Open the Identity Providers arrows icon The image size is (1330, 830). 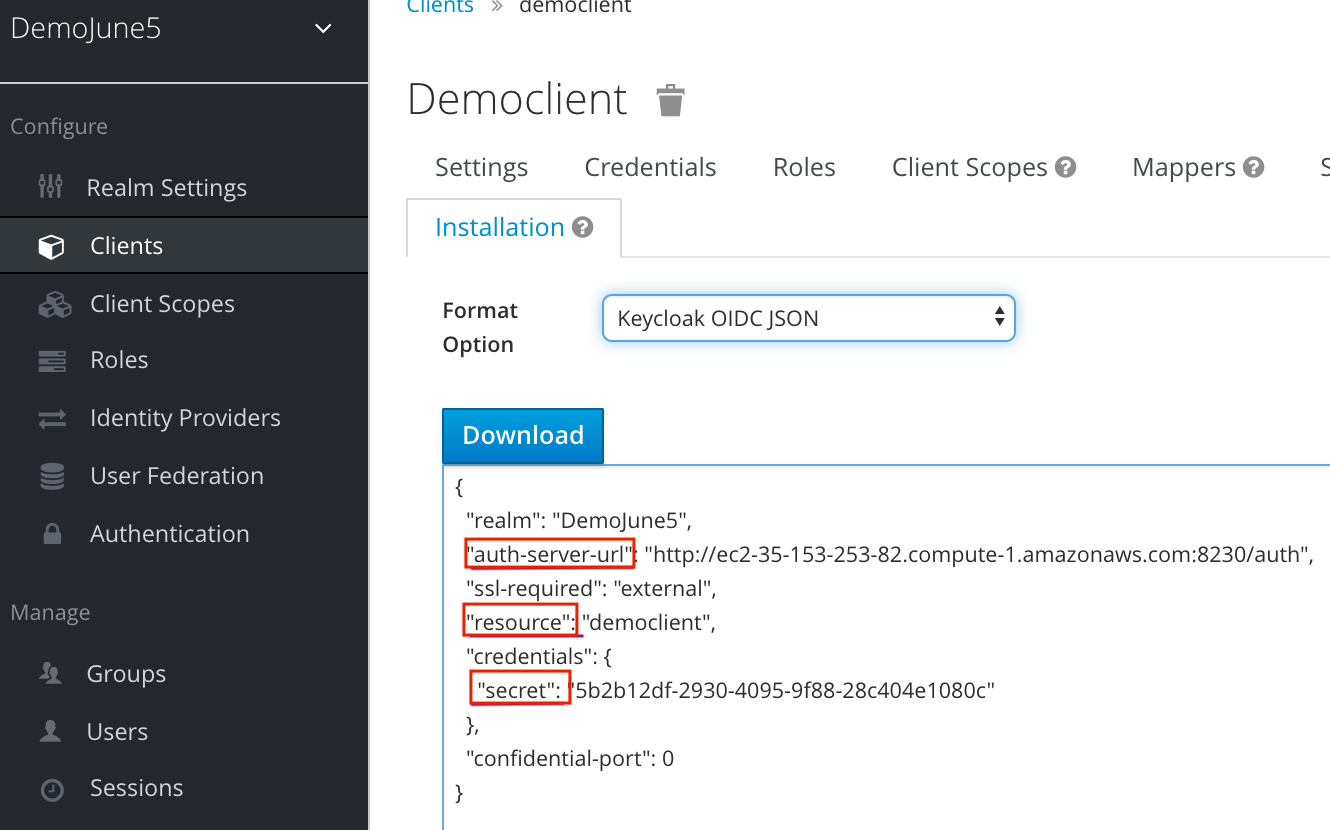pos(52,419)
